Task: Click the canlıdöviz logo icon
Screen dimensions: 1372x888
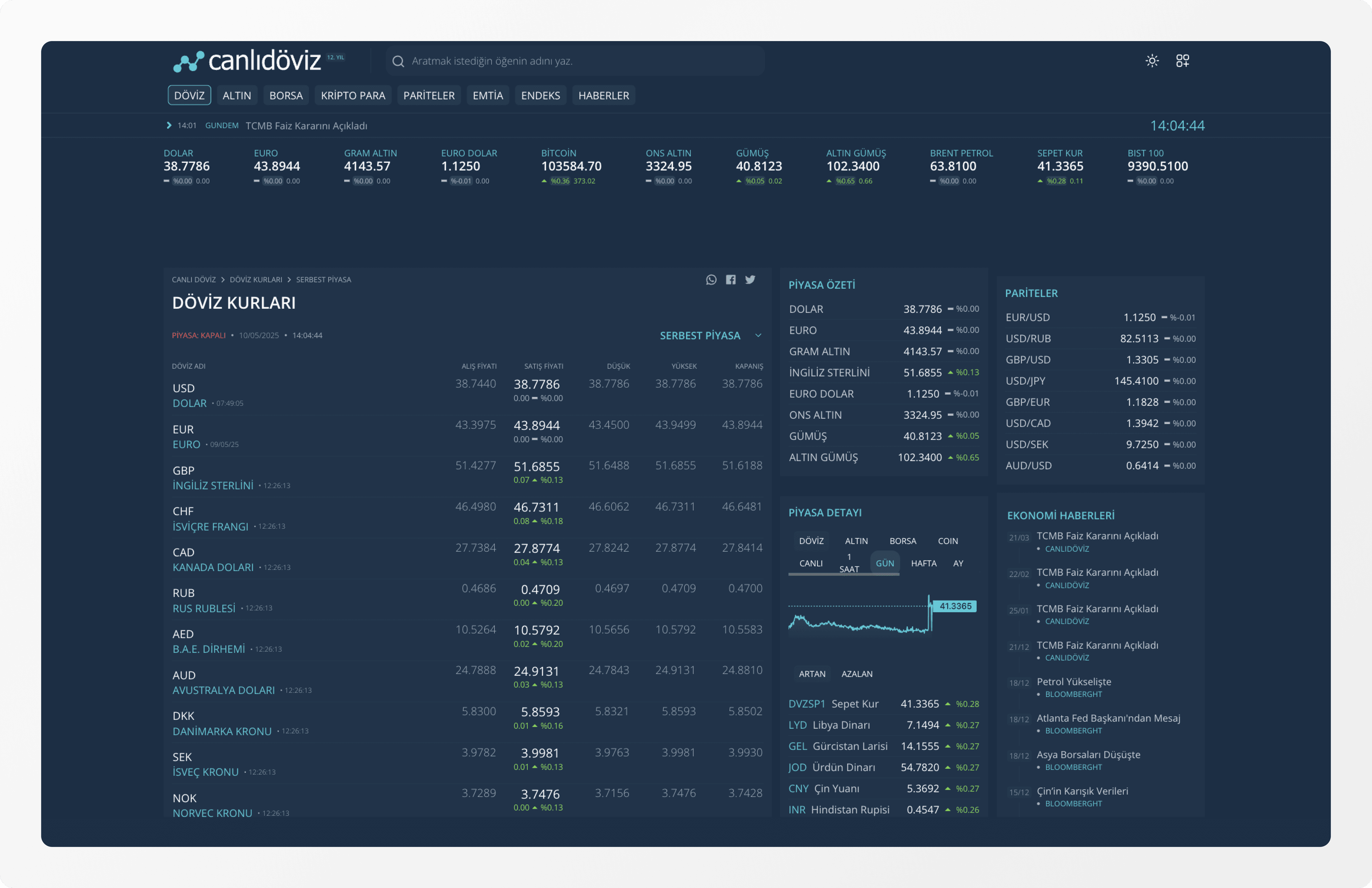Action: pos(189,61)
